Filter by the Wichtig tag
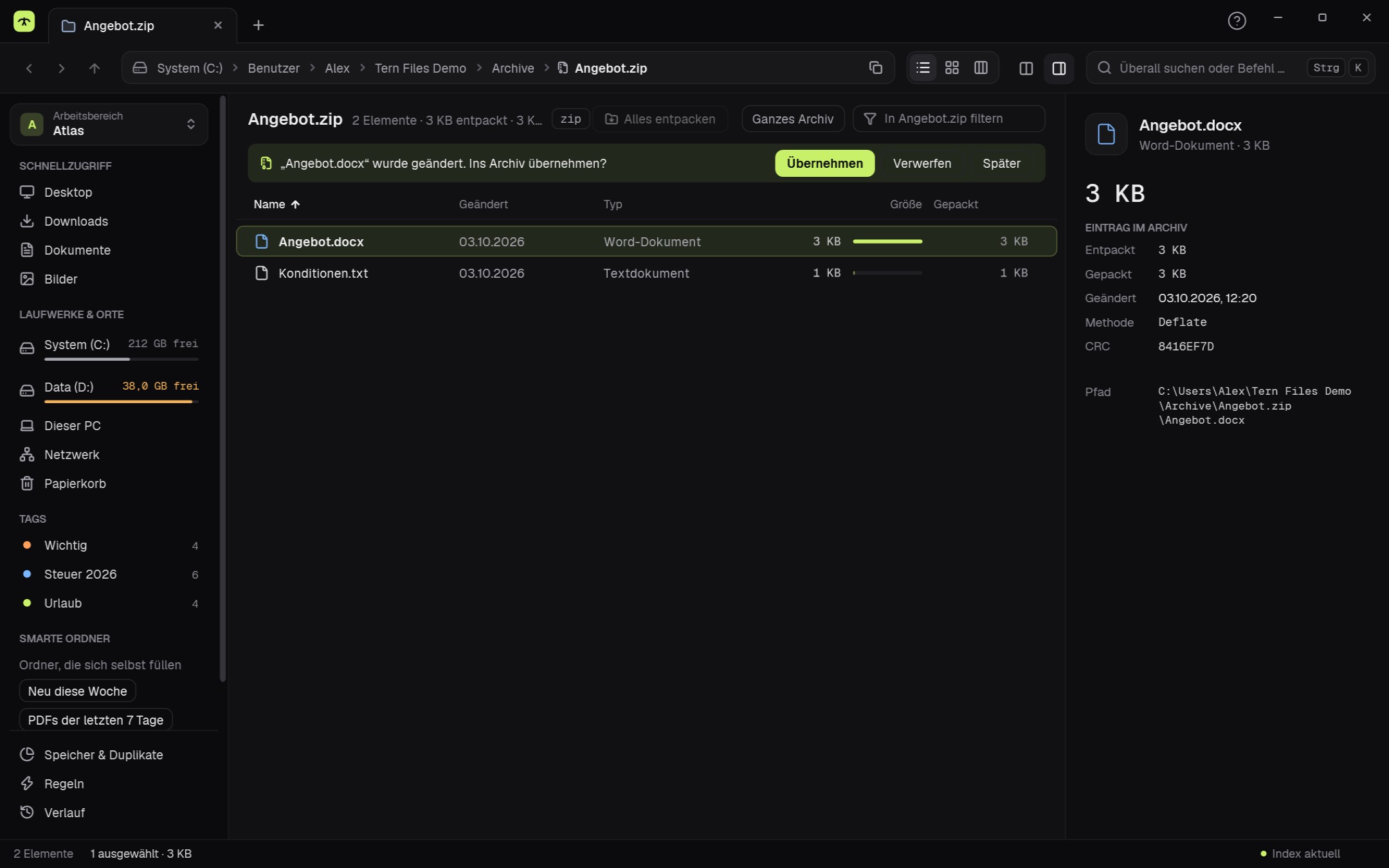The image size is (1389, 868). pos(109,545)
